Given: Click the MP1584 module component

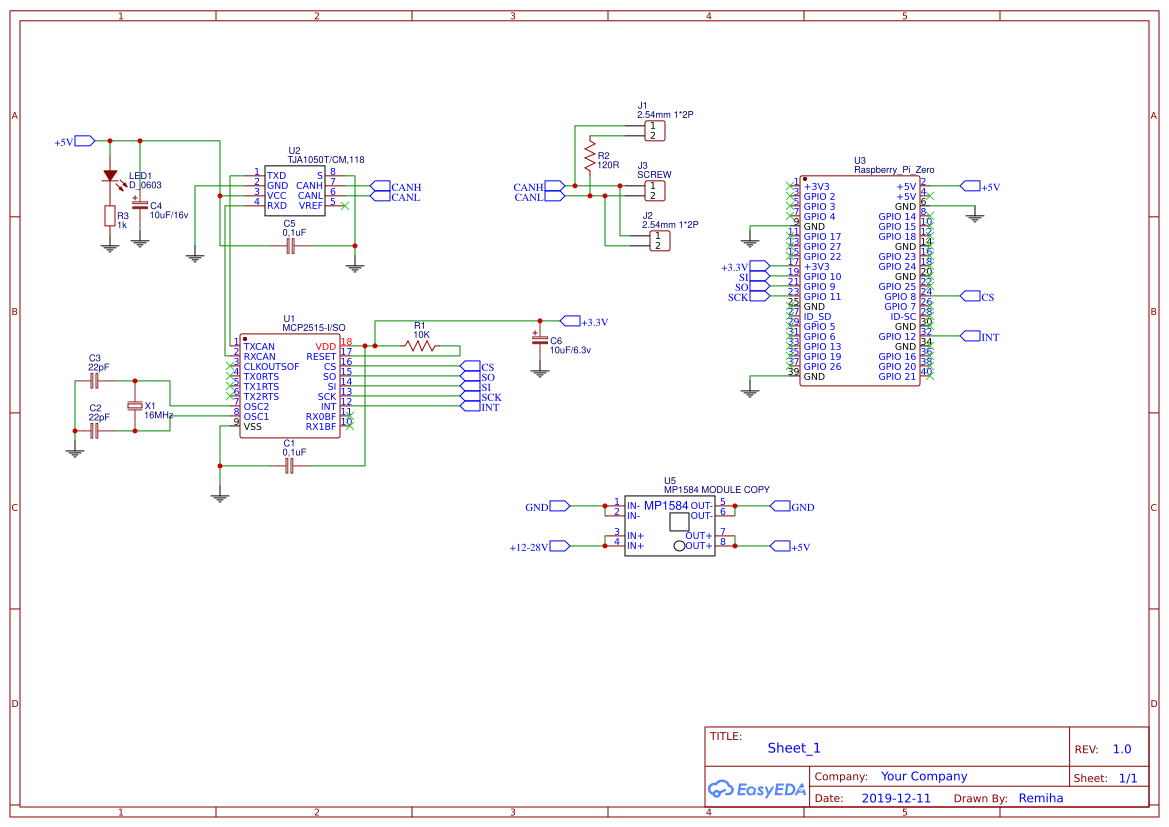Looking at the screenshot, I should tap(669, 526).
